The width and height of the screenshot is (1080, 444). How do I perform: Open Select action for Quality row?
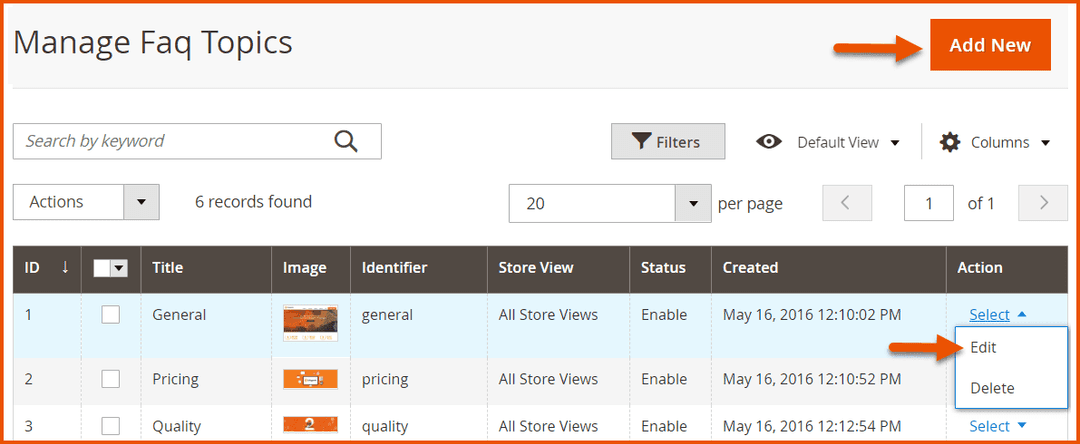pyautogui.click(x=997, y=426)
